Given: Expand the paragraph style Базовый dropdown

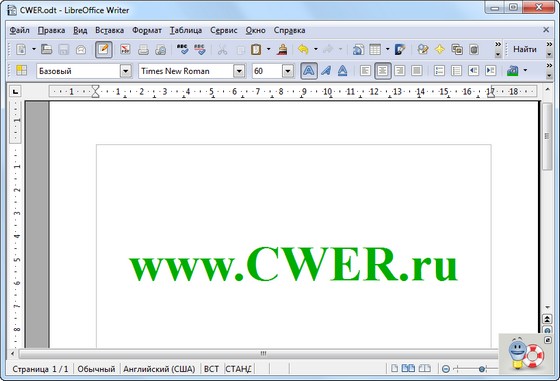Looking at the screenshot, I should [x=126, y=71].
